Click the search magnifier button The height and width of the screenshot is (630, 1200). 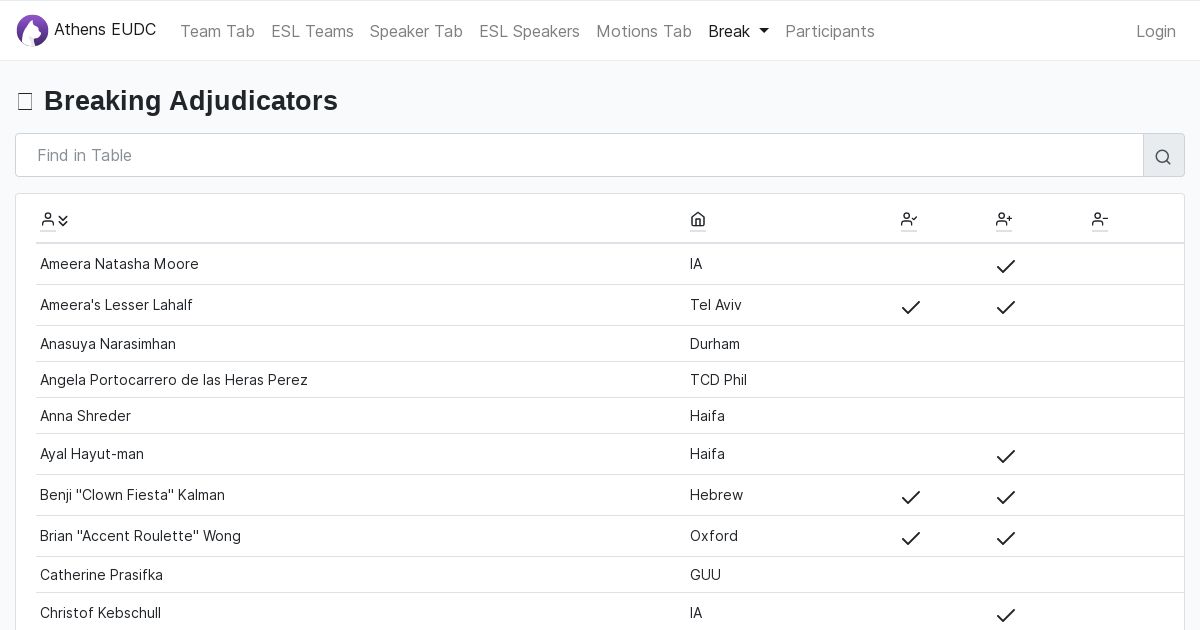point(1163,156)
